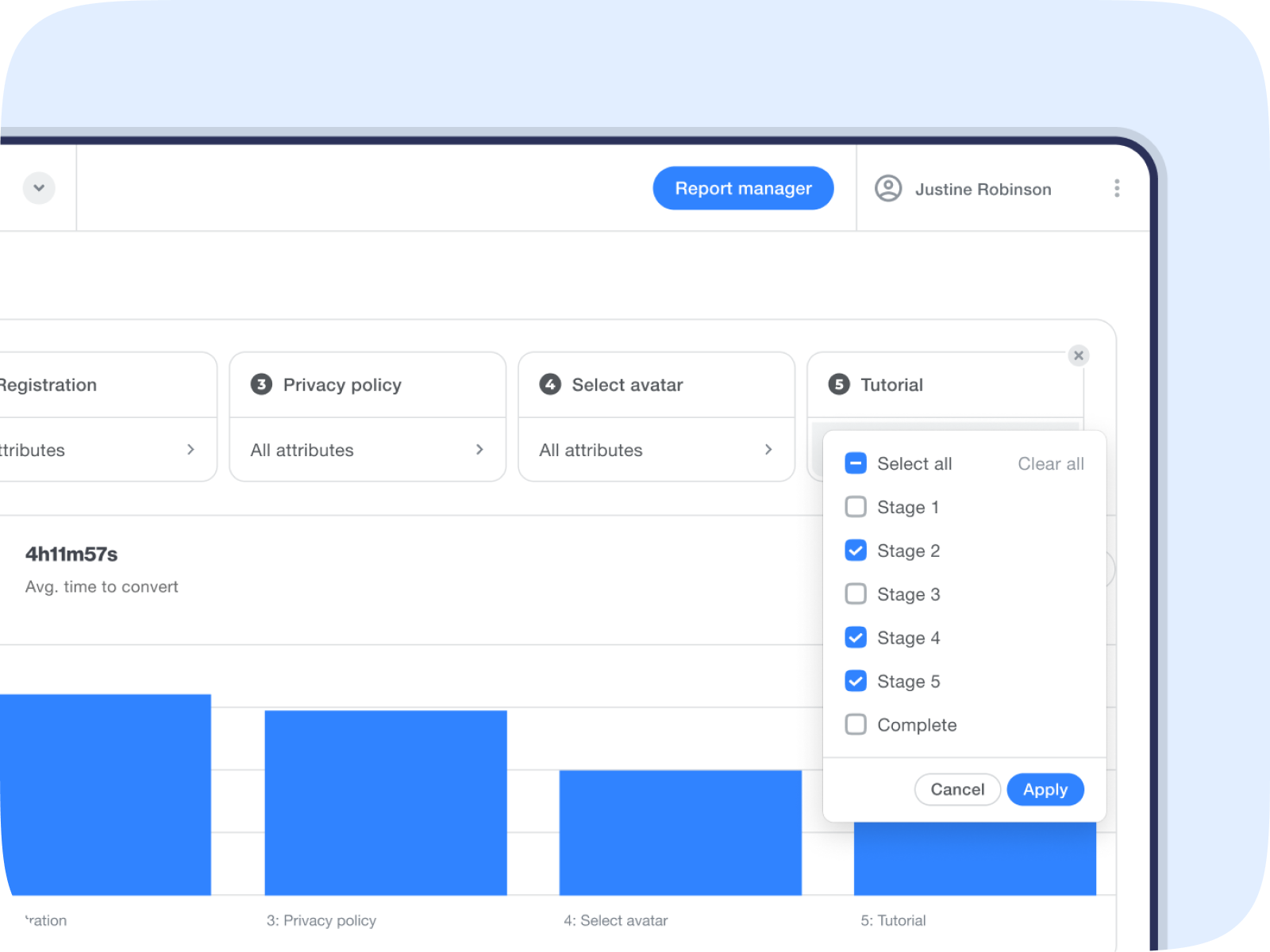Toggle the Select all checkbox
The width and height of the screenshot is (1270, 952).
[x=856, y=463]
